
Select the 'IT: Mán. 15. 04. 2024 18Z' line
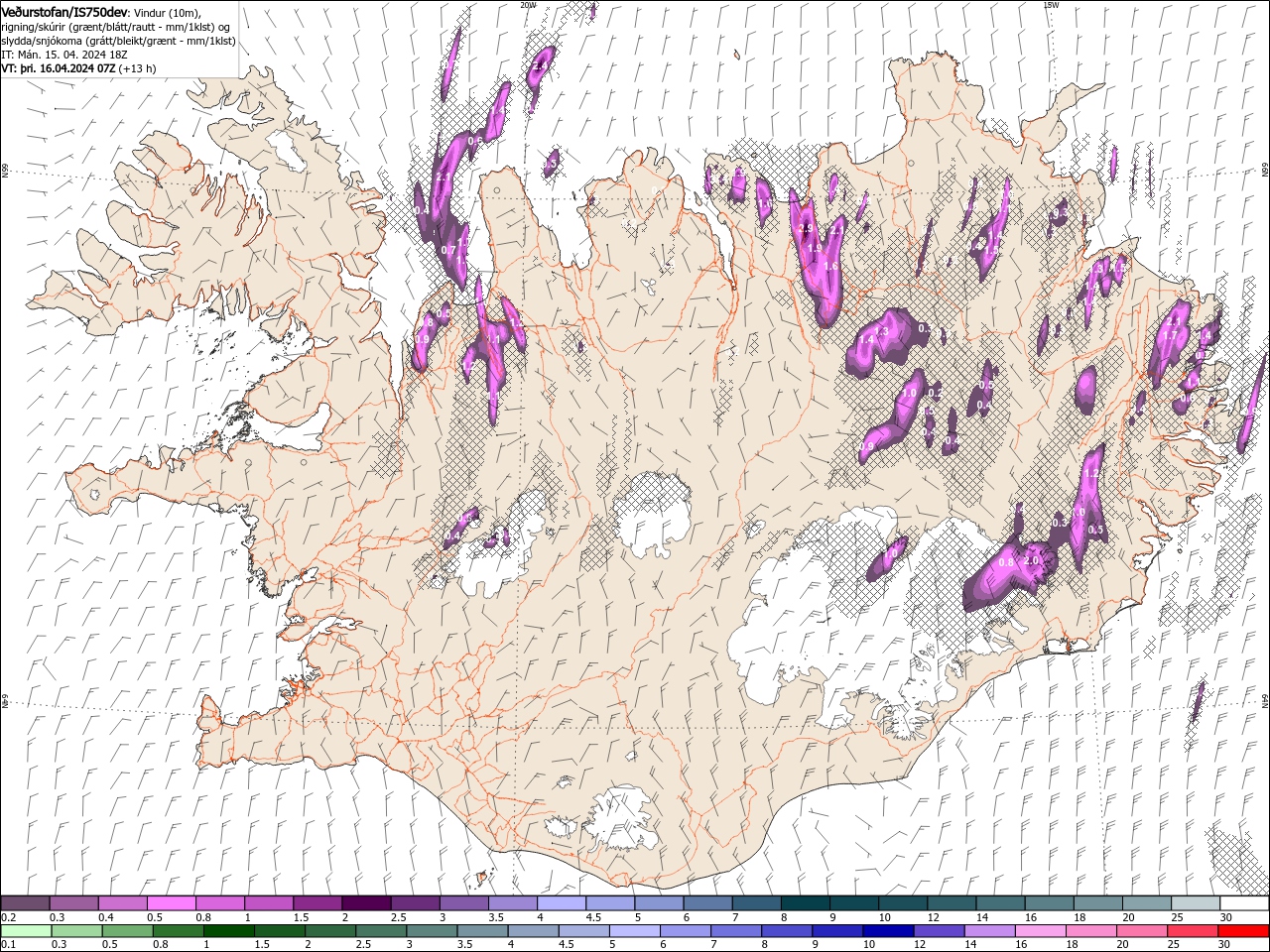coord(63,55)
